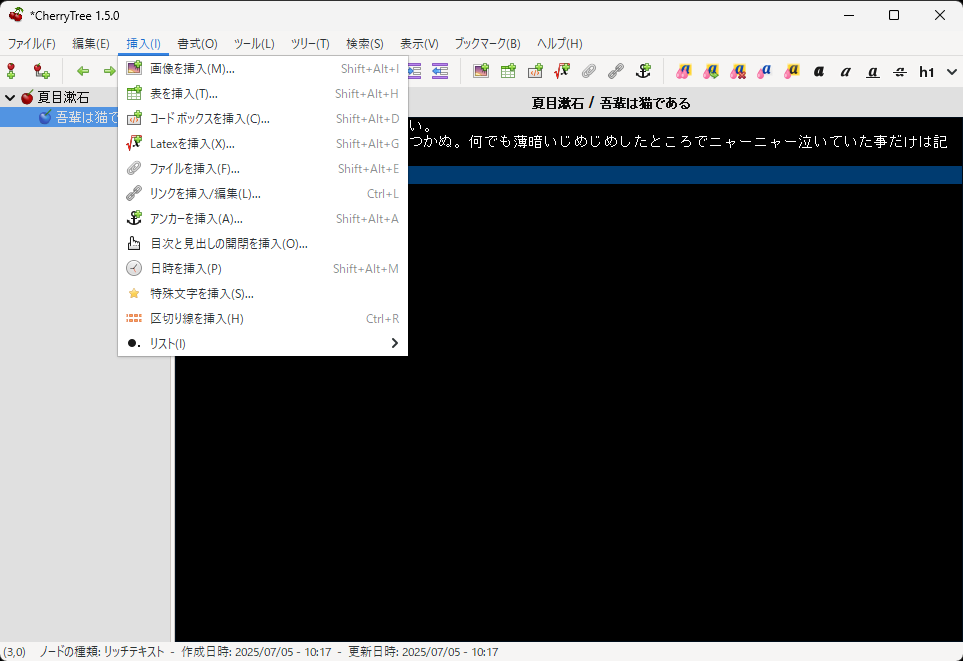Click the text foreground color icon
The image size is (963, 661).
pyautogui.click(x=765, y=71)
